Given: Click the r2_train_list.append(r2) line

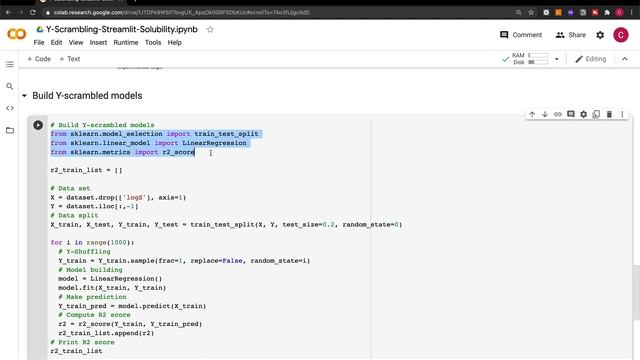Looking at the screenshot, I should point(106,333).
